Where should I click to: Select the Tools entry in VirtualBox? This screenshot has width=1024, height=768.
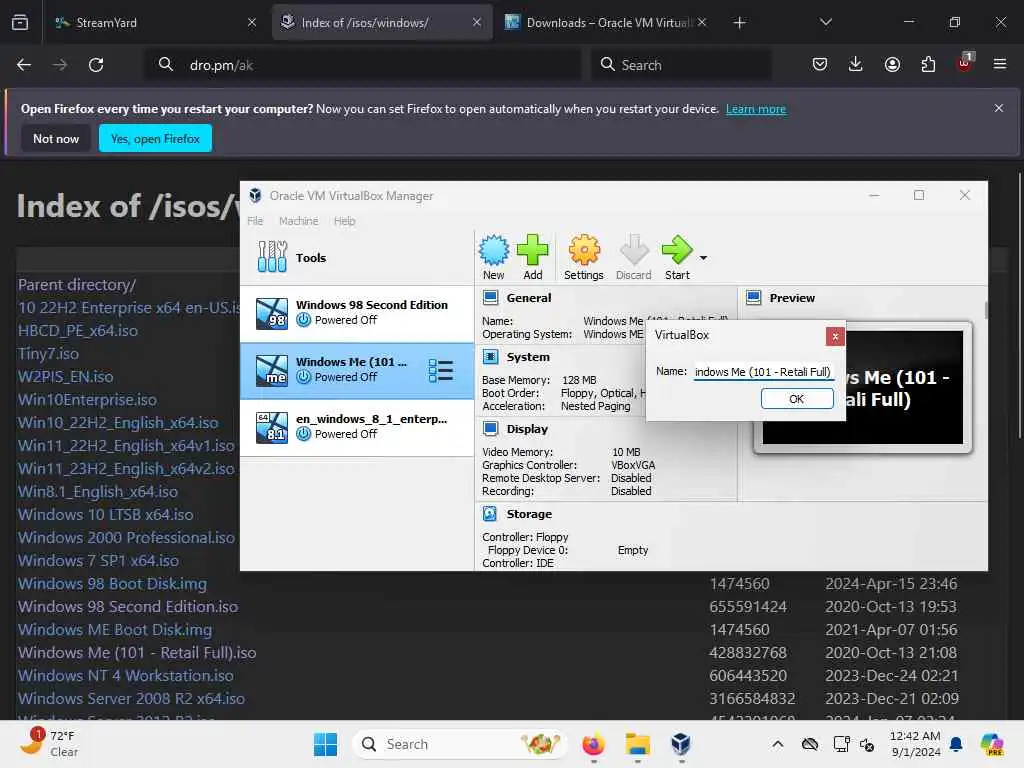[x=357, y=257]
